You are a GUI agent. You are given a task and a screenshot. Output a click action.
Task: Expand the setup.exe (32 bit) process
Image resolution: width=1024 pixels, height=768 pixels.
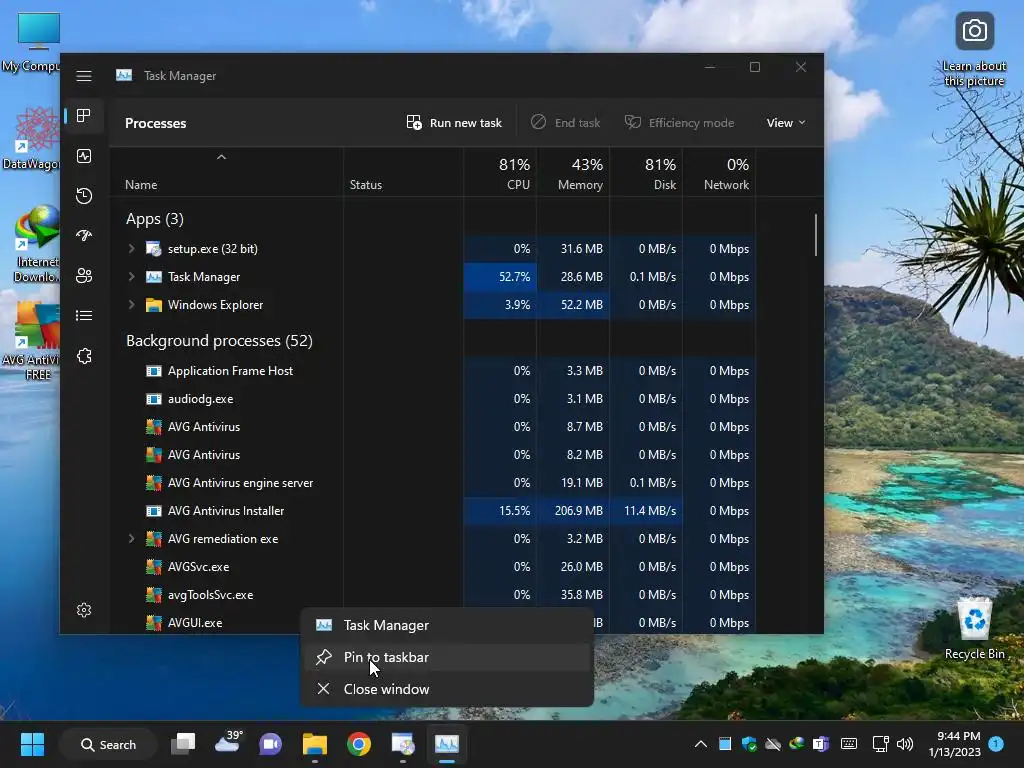[131, 249]
